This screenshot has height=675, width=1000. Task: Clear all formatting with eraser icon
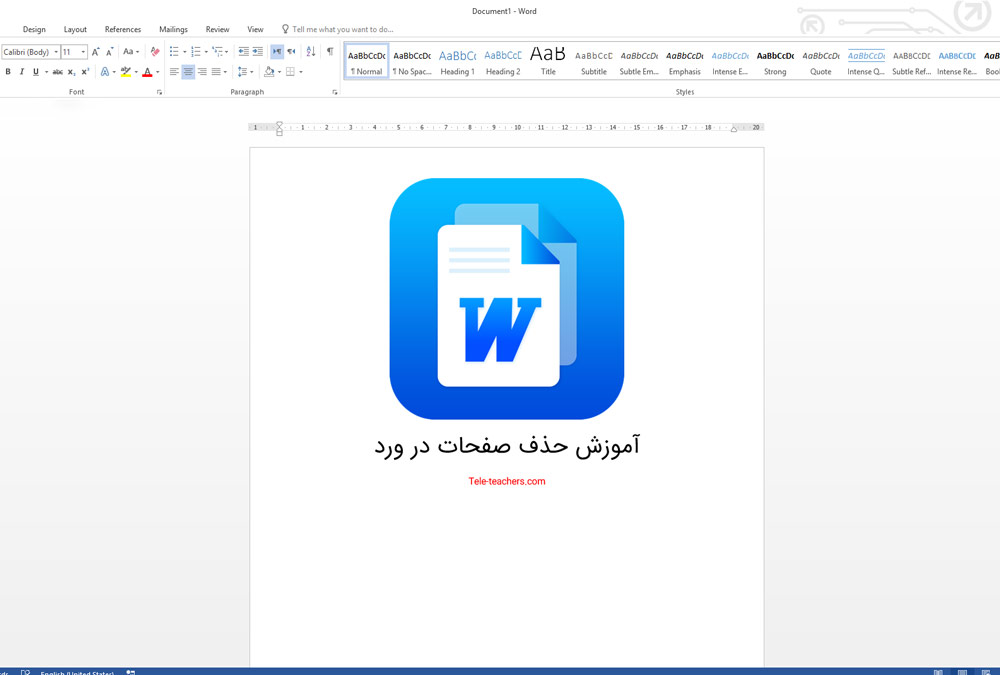(155, 52)
